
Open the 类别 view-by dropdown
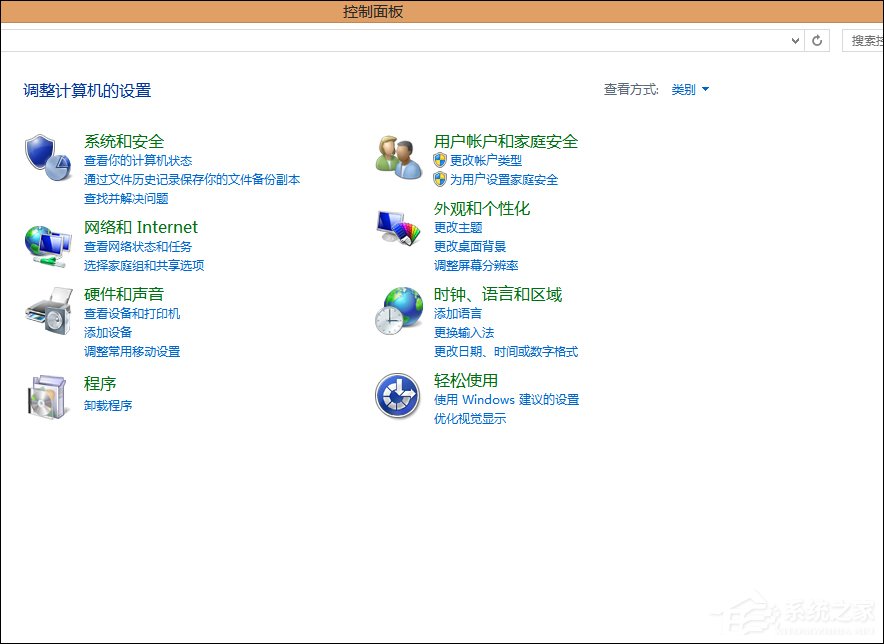click(690, 89)
